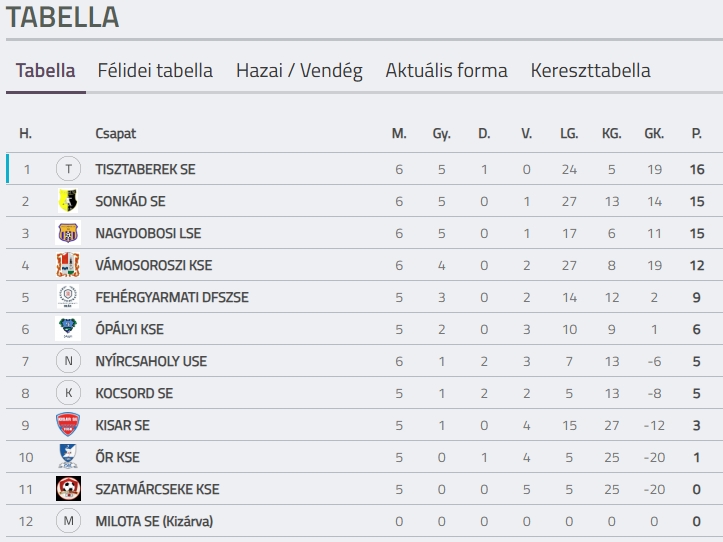Click the Nyírcsaholy USE placeholder logo

pyautogui.click(x=68, y=361)
